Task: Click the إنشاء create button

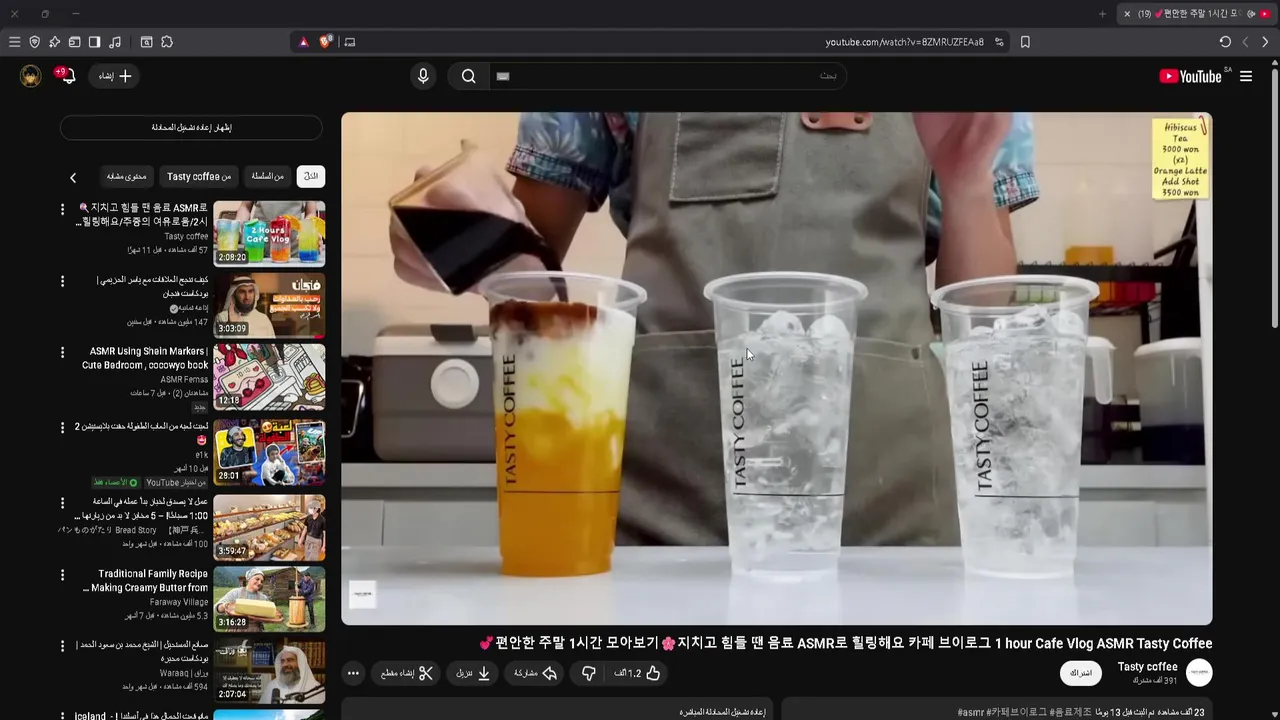Action: pos(115,76)
